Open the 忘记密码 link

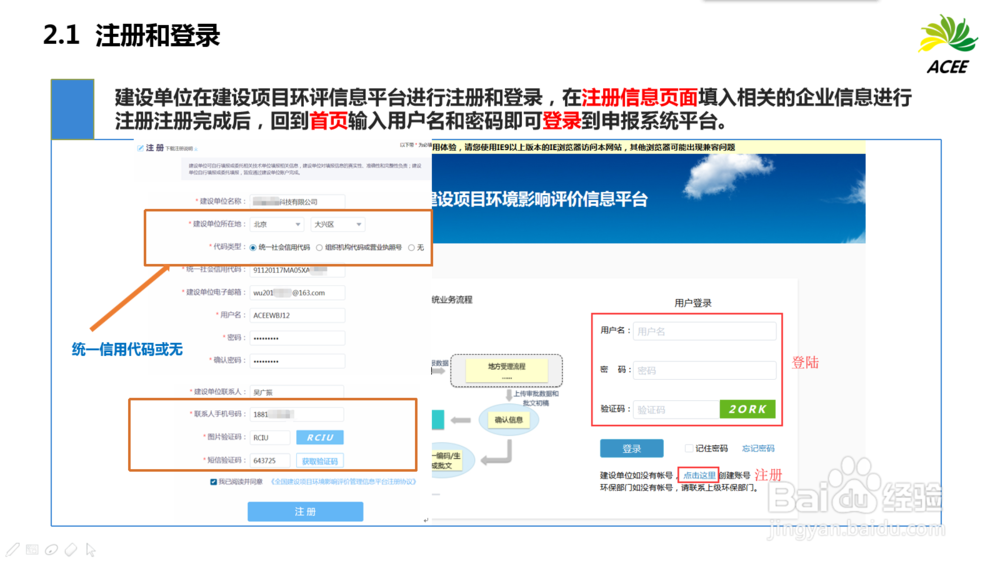tap(758, 448)
